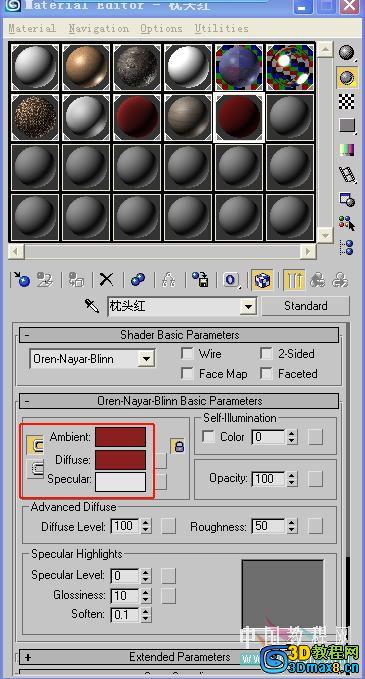The image size is (365, 679).
Task: Click the Roughness map button
Action: pos(315,527)
